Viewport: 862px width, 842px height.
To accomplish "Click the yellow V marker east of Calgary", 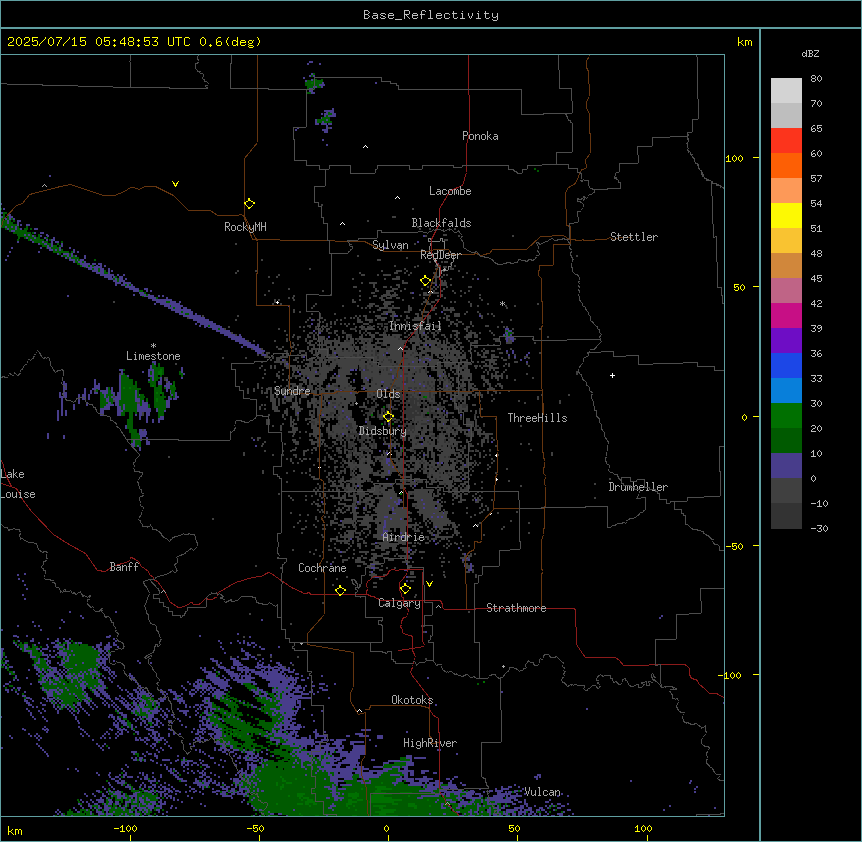I will click(x=429, y=584).
